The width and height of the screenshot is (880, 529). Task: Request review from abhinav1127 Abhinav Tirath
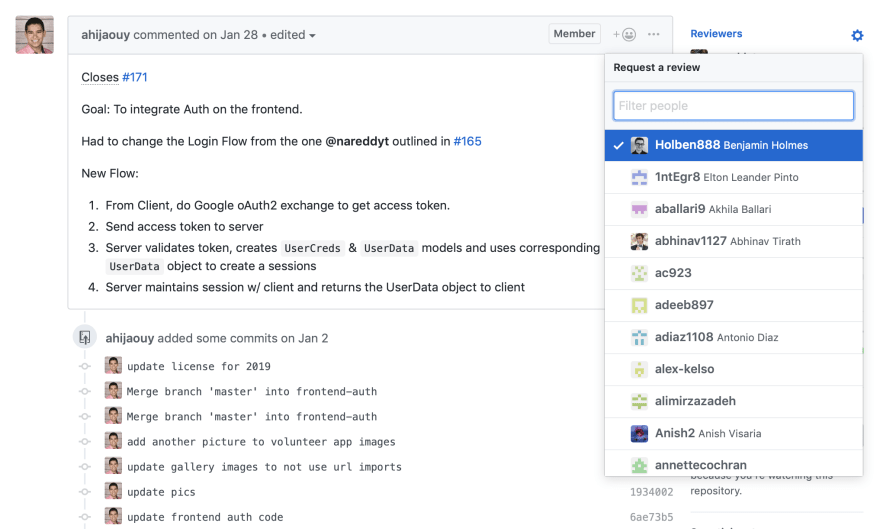point(734,241)
